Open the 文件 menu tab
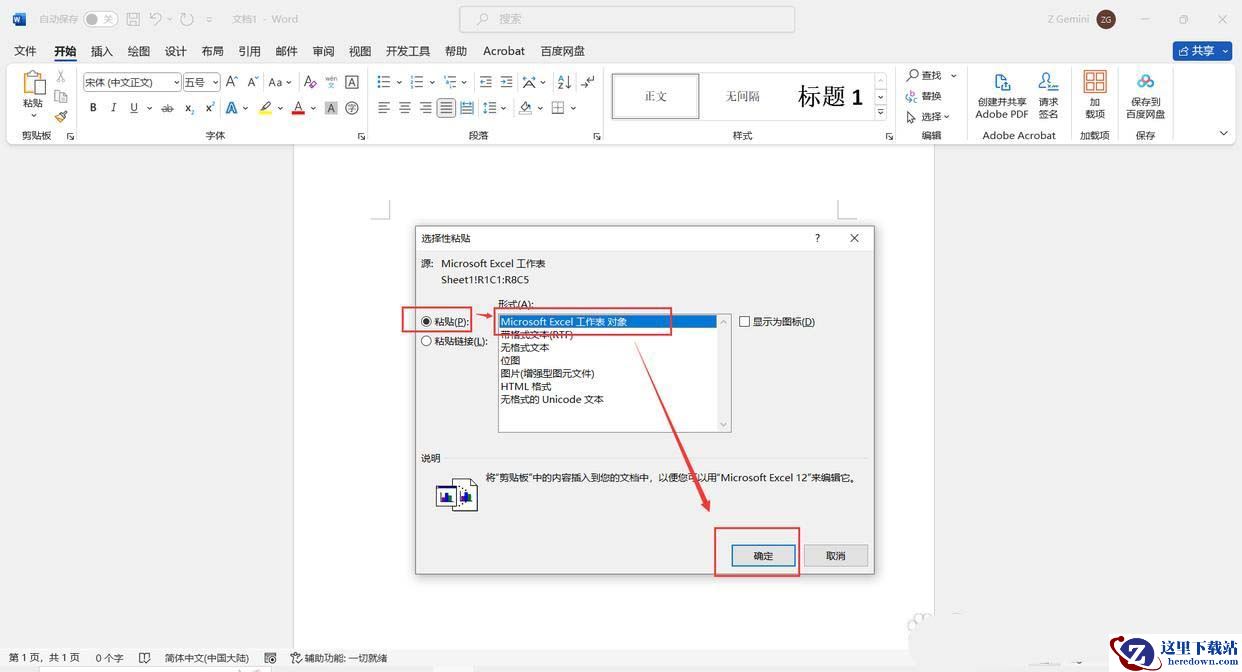 (x=25, y=51)
